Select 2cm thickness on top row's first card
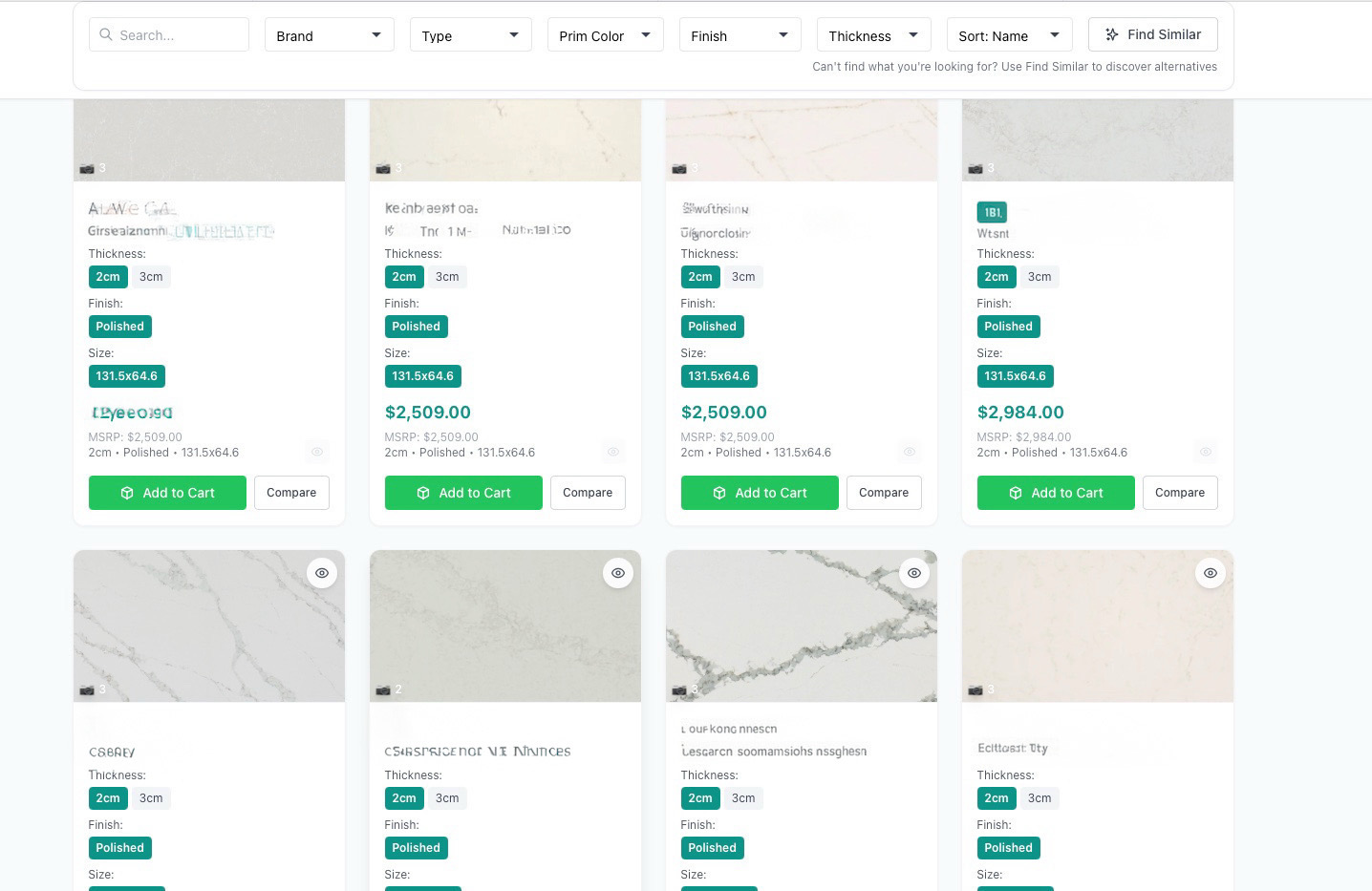 click(x=108, y=277)
